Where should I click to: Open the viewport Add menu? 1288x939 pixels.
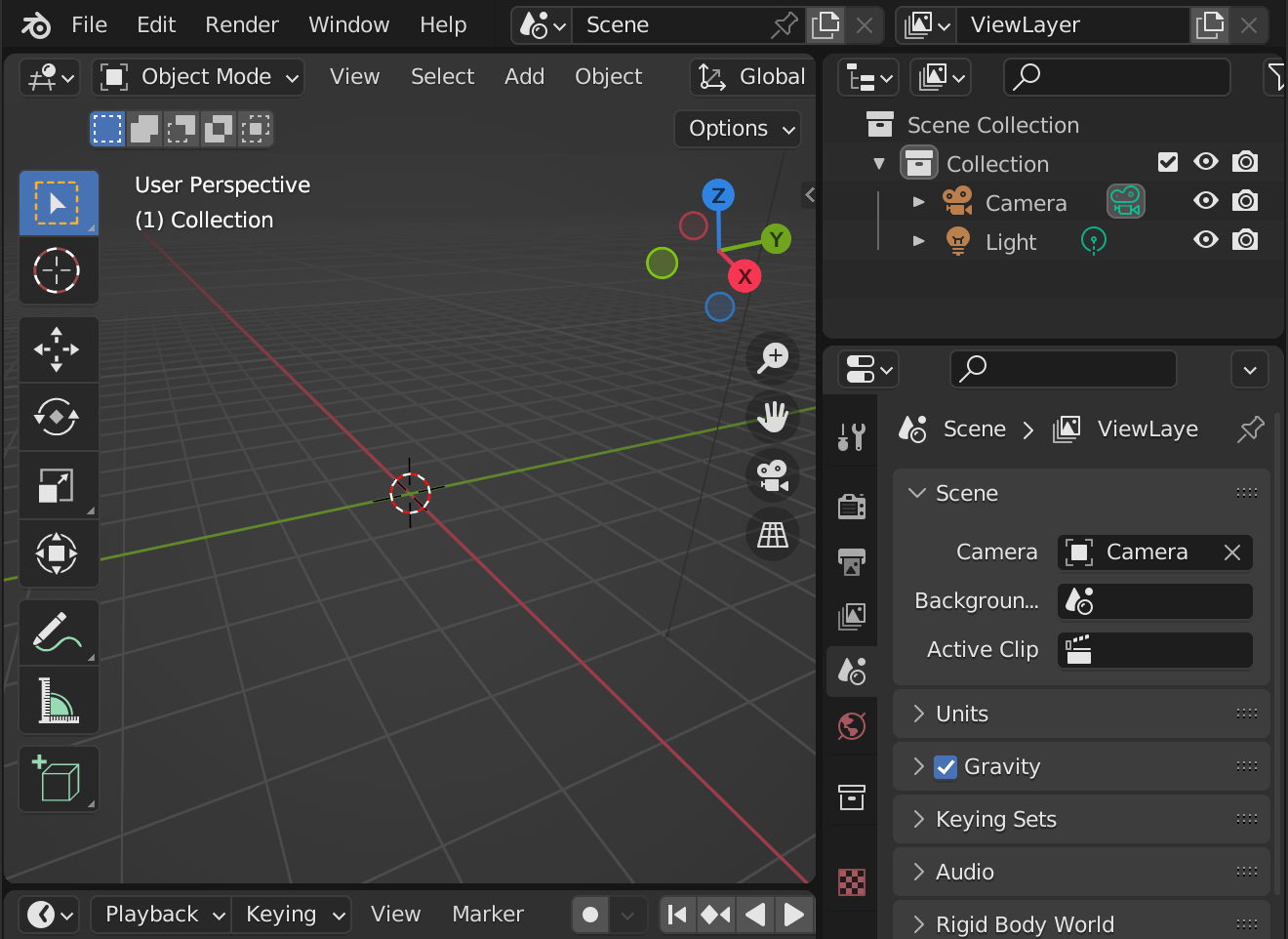524,77
